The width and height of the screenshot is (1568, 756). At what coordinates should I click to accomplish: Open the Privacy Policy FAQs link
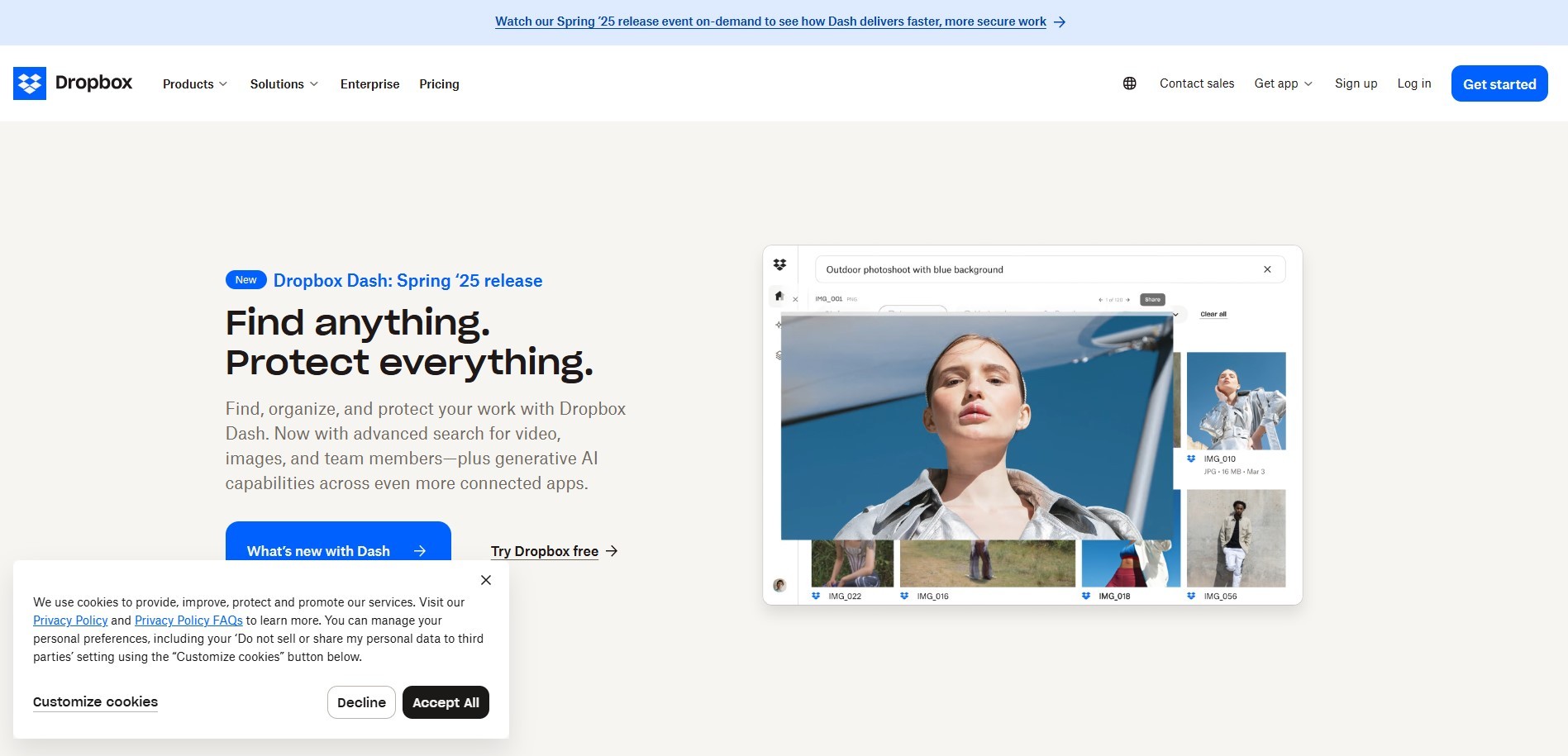click(188, 620)
